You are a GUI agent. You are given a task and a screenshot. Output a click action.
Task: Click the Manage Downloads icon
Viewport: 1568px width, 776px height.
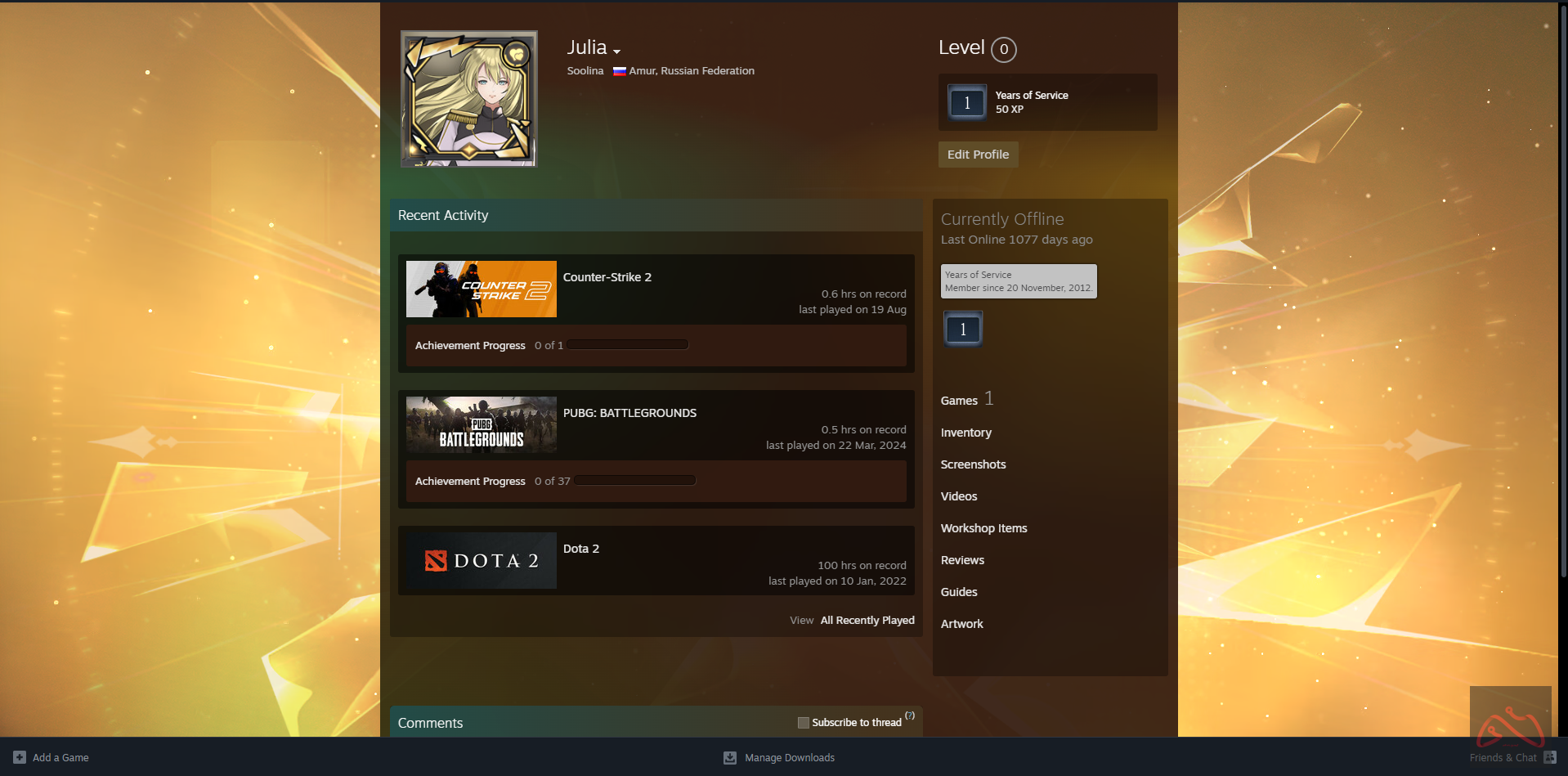pos(730,758)
